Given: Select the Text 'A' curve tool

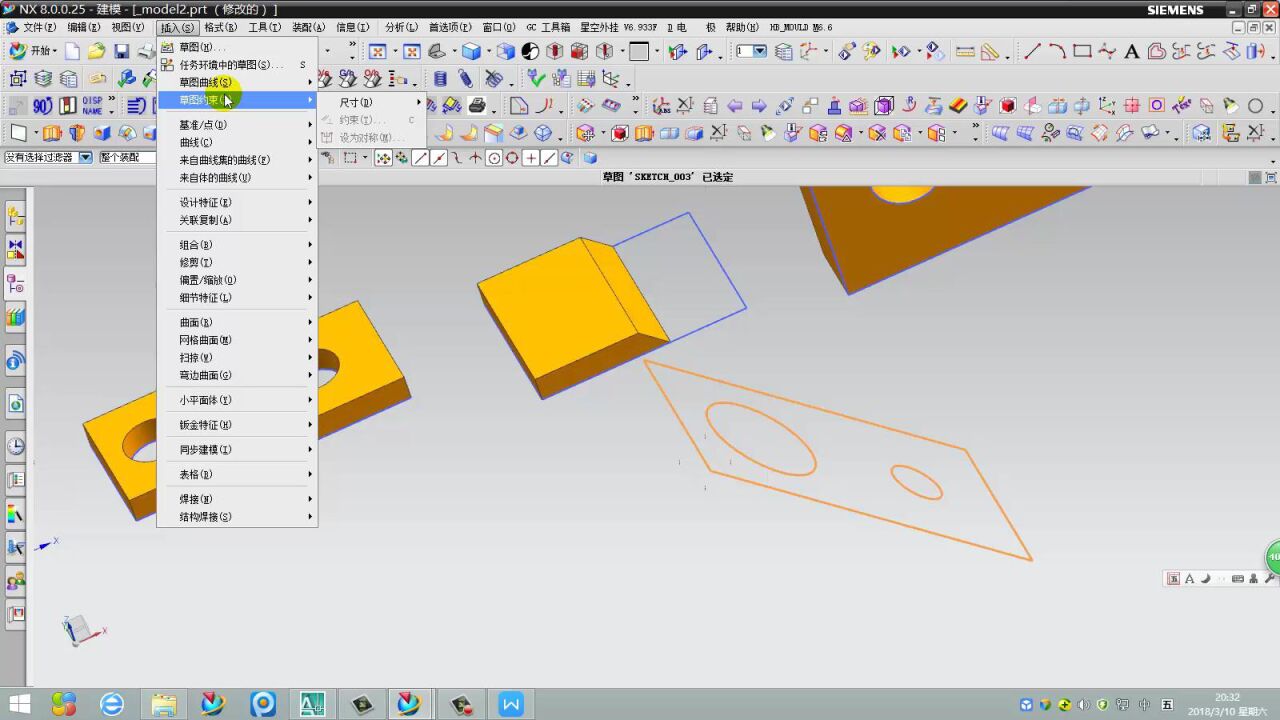Looking at the screenshot, I should [x=1131, y=51].
